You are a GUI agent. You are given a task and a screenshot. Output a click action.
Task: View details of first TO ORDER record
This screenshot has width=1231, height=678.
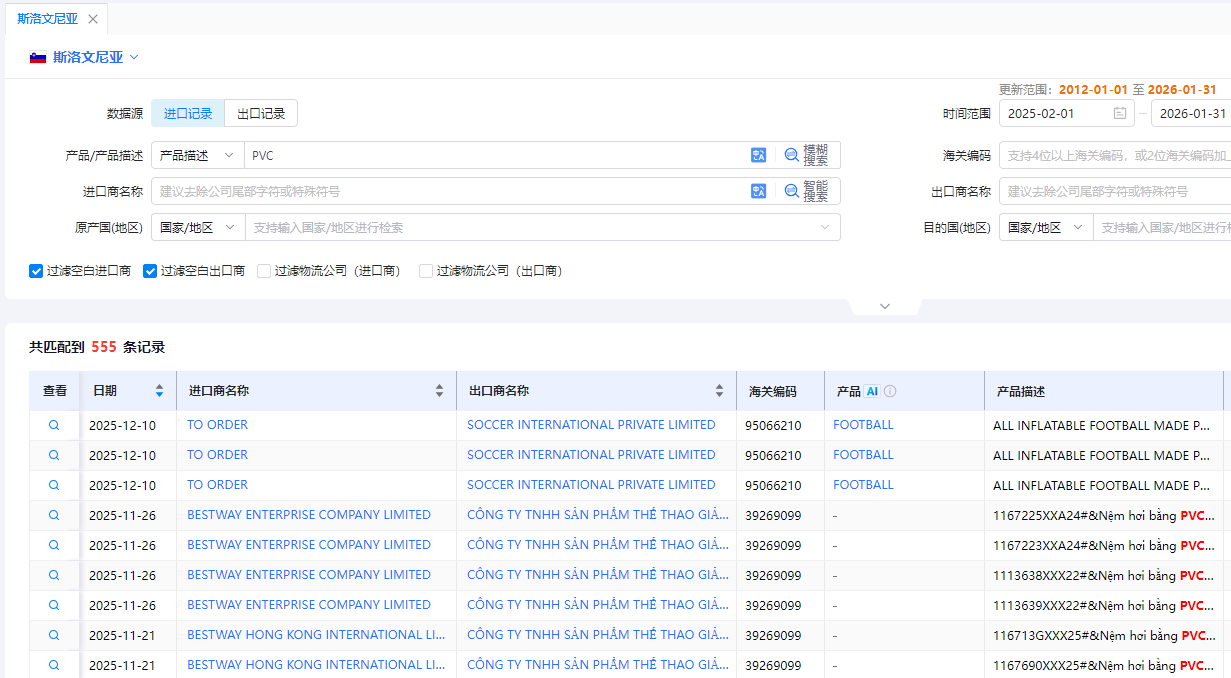[x=54, y=425]
